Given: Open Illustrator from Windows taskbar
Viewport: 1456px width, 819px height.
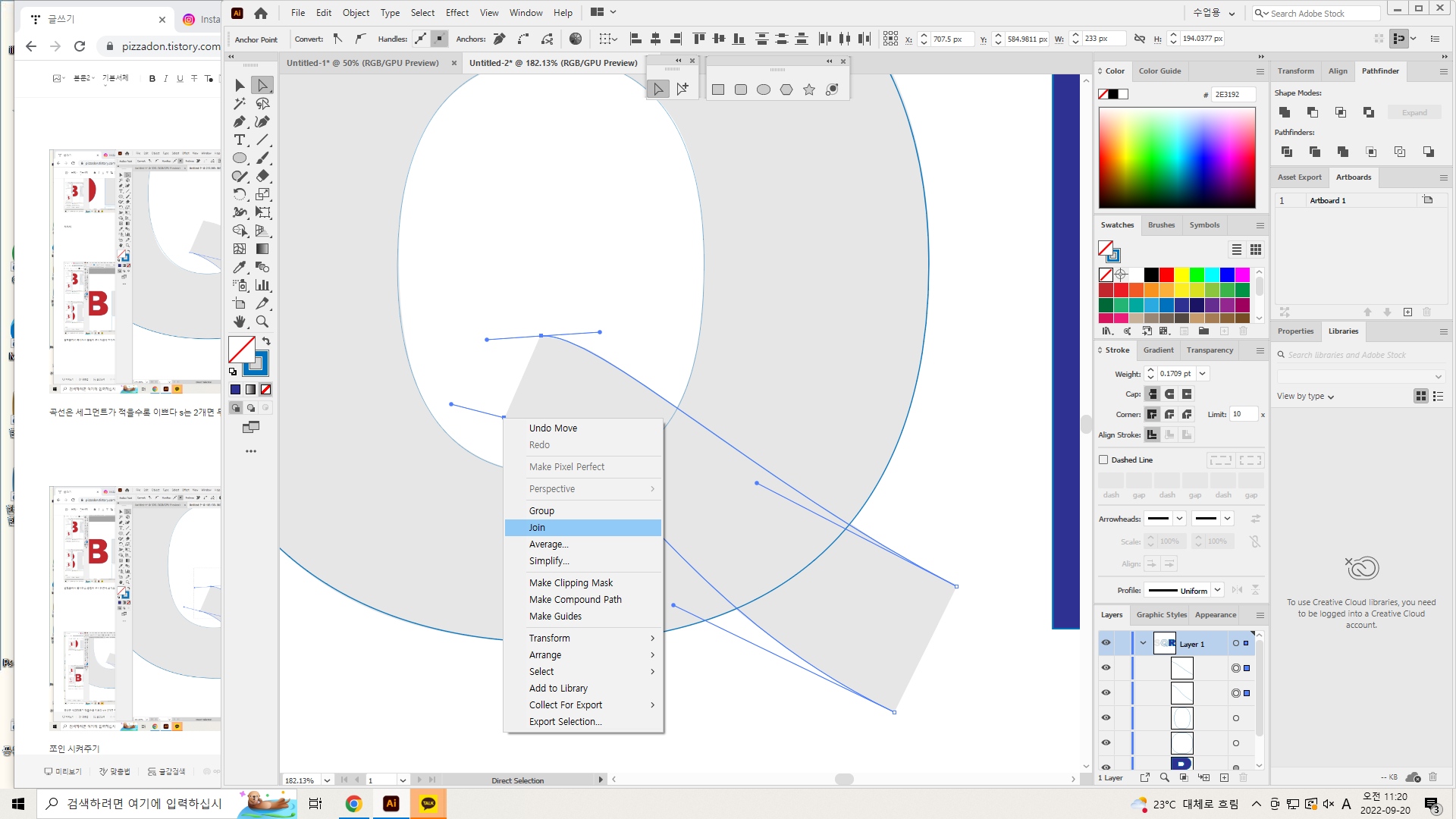Looking at the screenshot, I should 391,804.
